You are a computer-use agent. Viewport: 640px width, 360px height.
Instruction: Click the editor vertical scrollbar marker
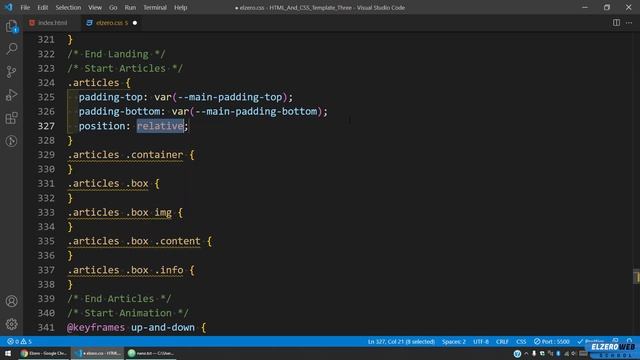tap(636, 276)
